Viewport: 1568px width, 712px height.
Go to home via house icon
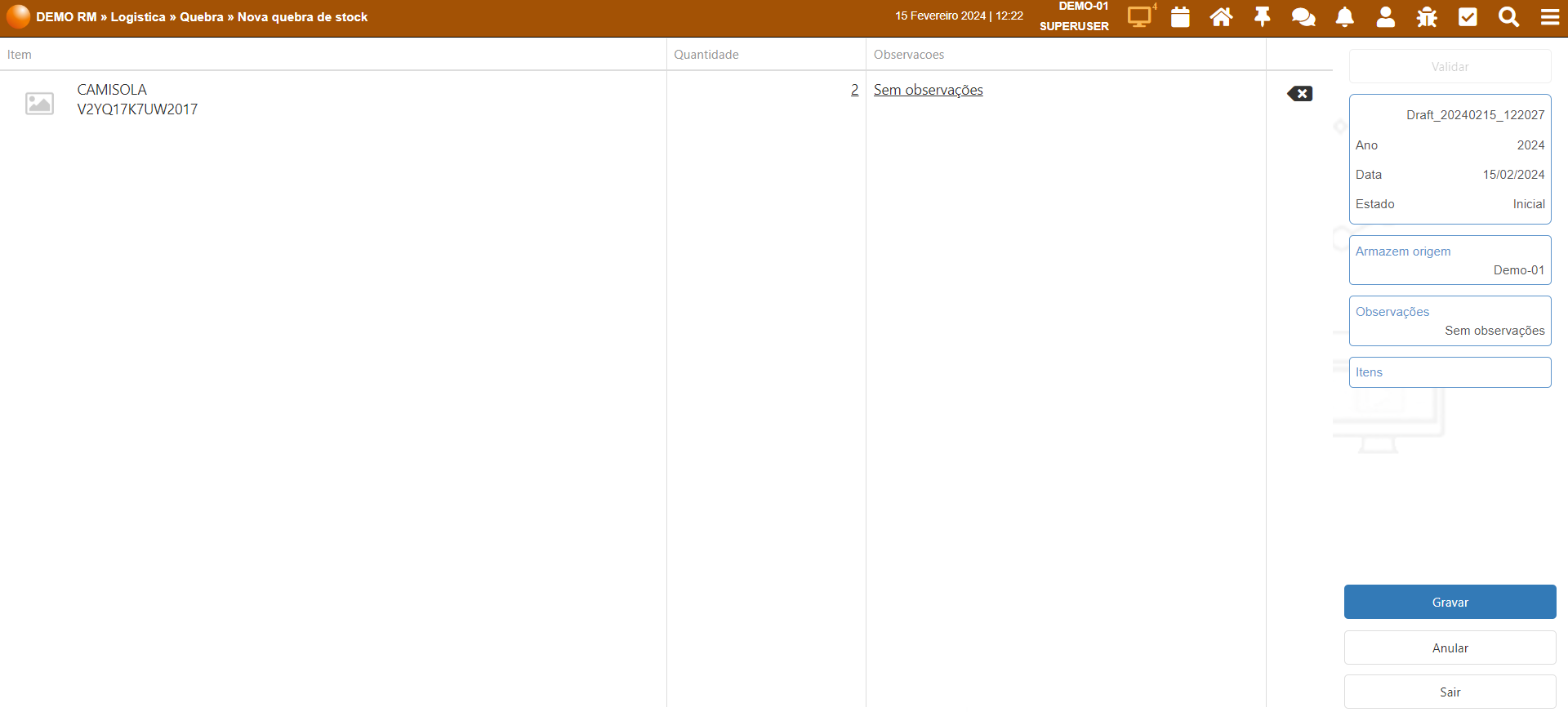[x=1221, y=16]
